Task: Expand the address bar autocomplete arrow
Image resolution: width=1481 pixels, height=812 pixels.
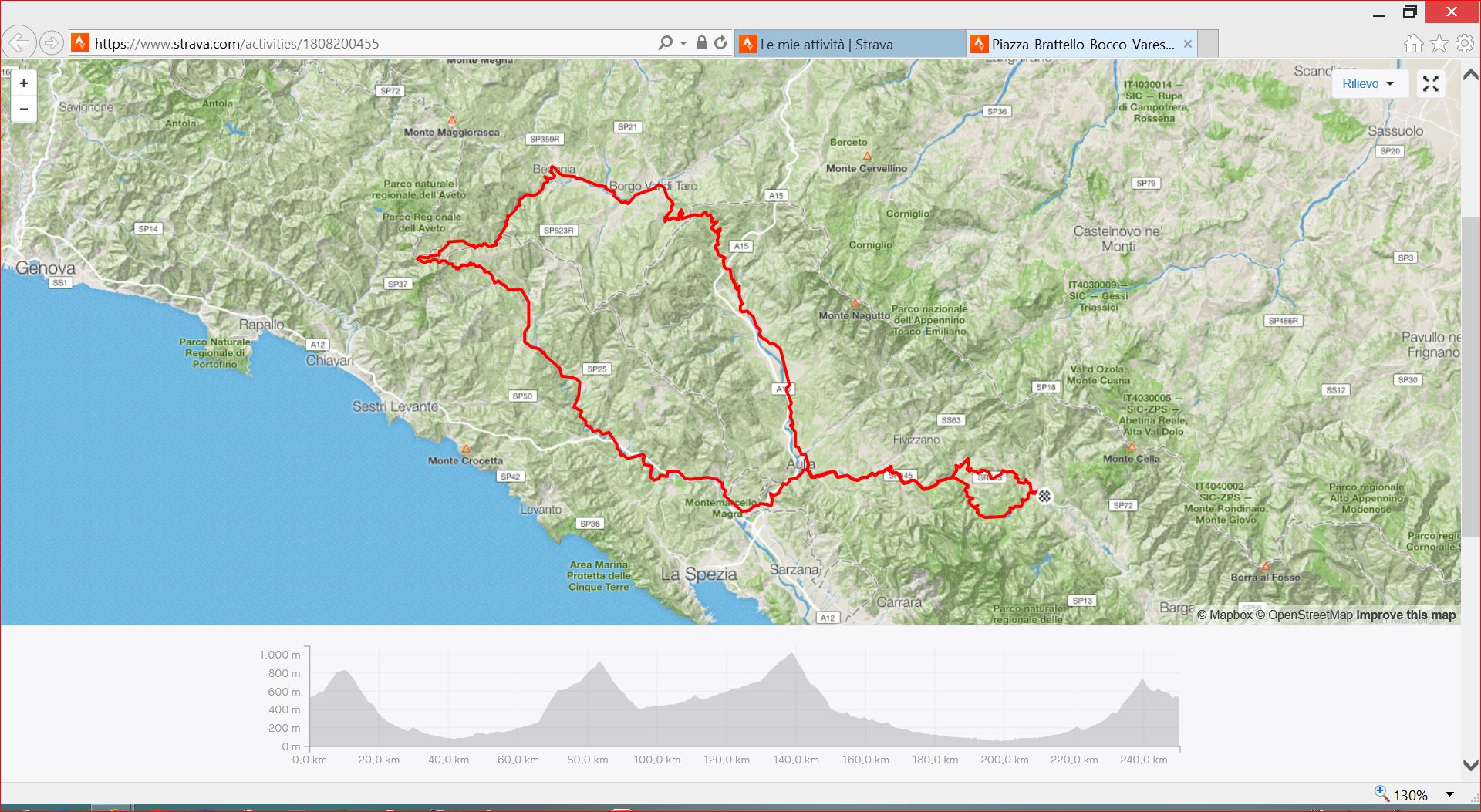Action: pyautogui.click(x=683, y=43)
